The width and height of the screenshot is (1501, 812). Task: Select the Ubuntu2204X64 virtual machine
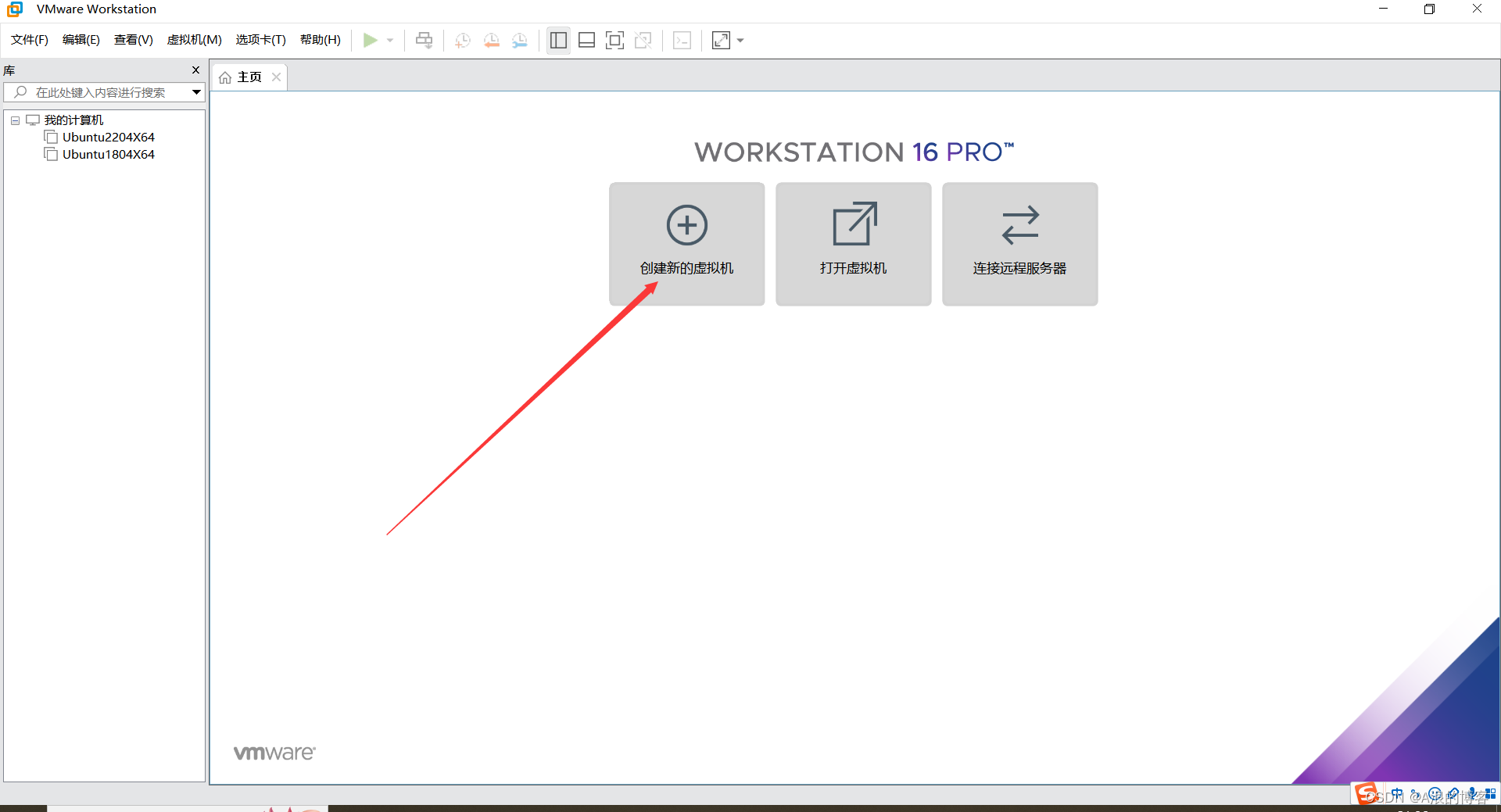(x=109, y=138)
